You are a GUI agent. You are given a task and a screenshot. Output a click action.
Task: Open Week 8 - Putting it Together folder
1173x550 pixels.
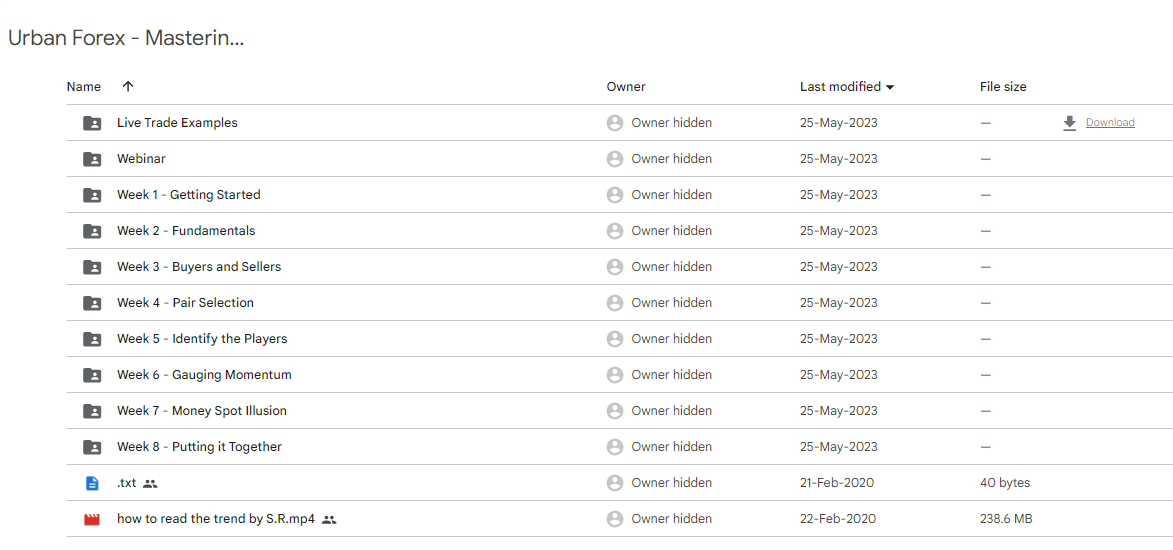click(x=199, y=447)
